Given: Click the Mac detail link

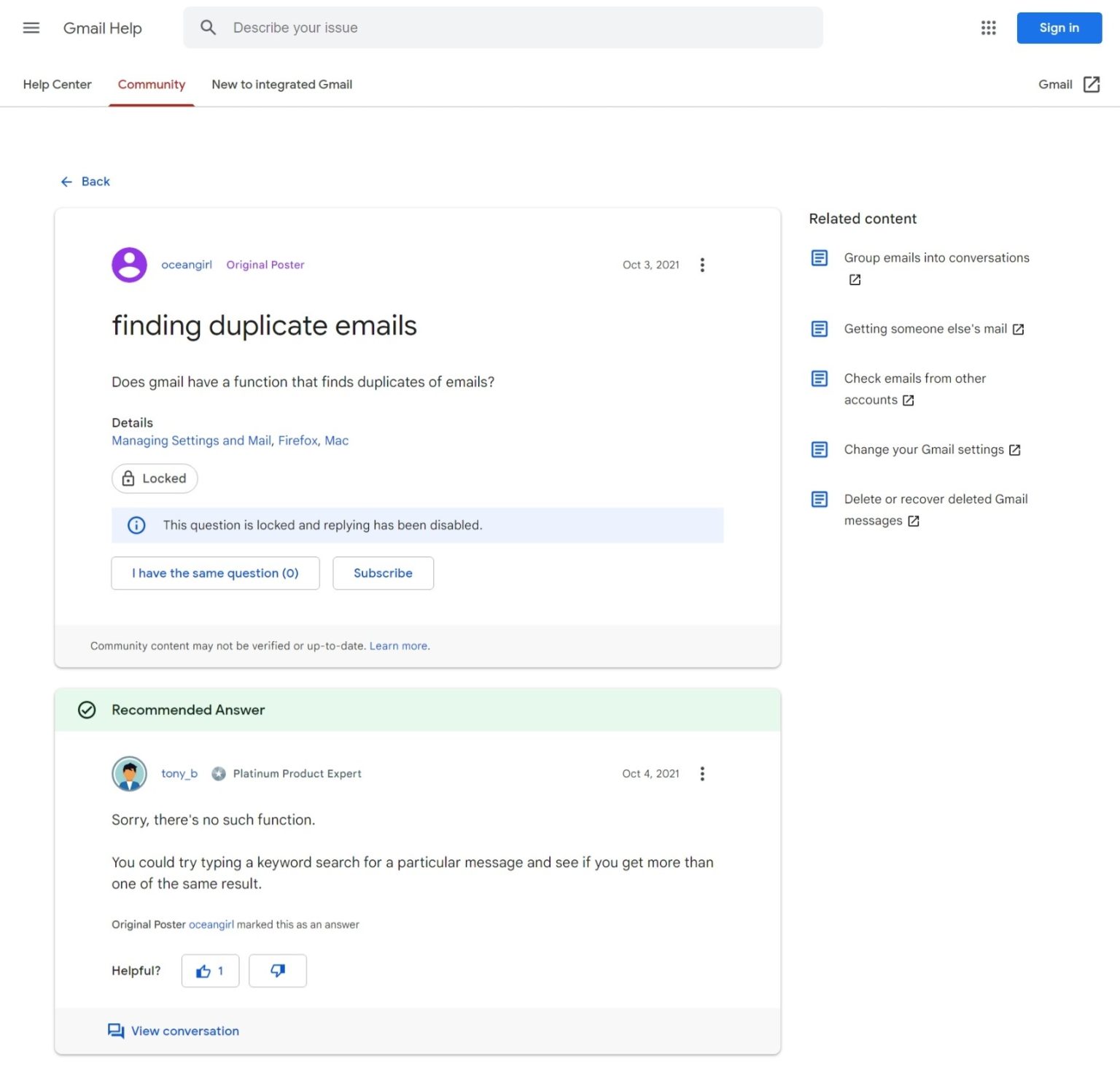Looking at the screenshot, I should 337,441.
